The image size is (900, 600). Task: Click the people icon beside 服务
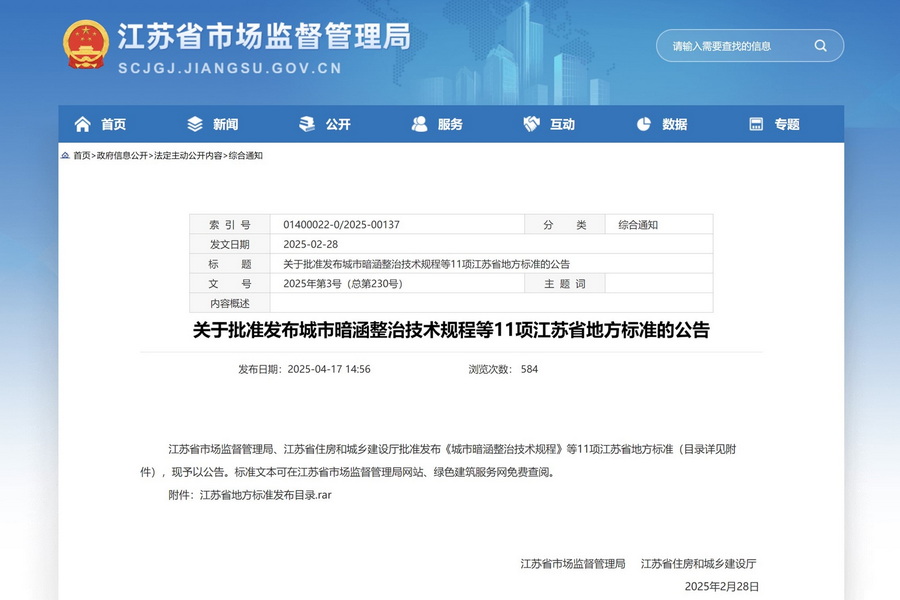pos(420,124)
